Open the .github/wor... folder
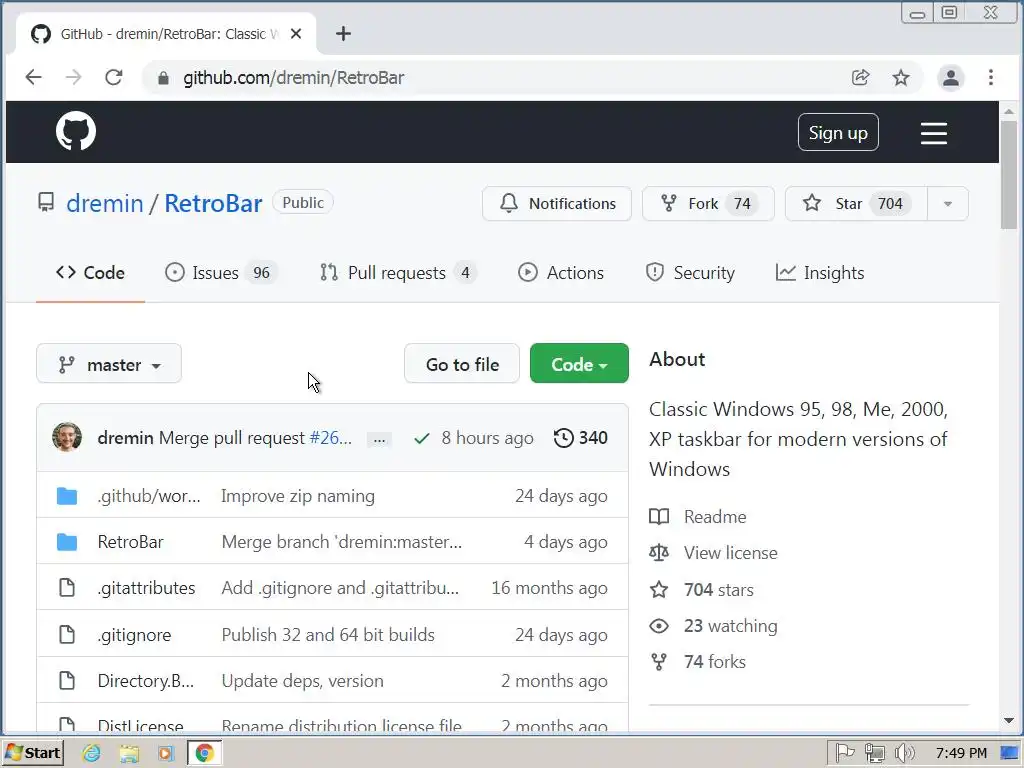This screenshot has width=1024, height=768. (149, 496)
